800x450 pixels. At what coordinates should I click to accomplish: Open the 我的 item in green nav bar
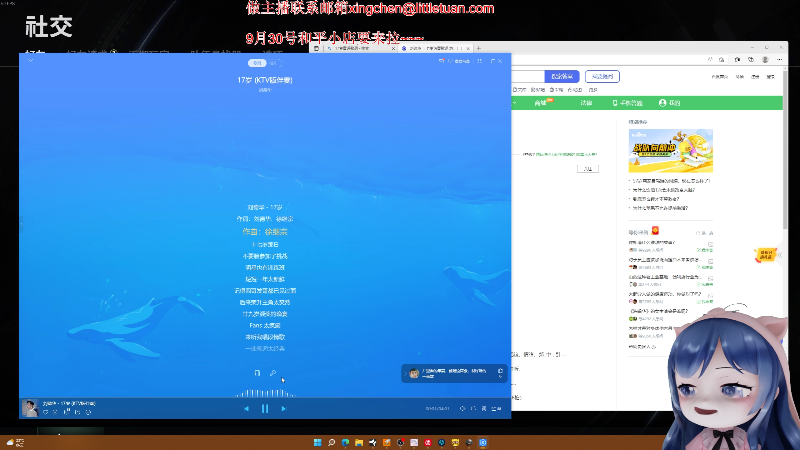(669, 103)
